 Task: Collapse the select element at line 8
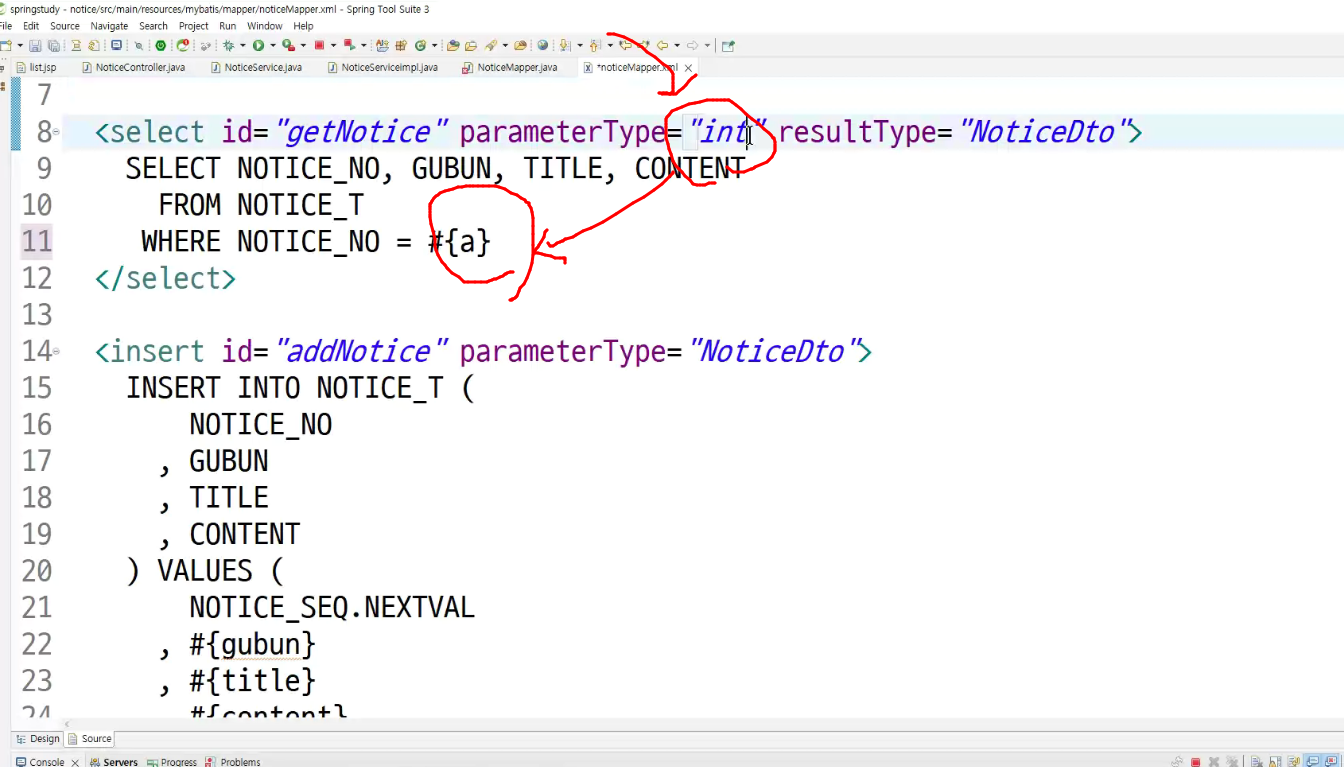point(56,131)
